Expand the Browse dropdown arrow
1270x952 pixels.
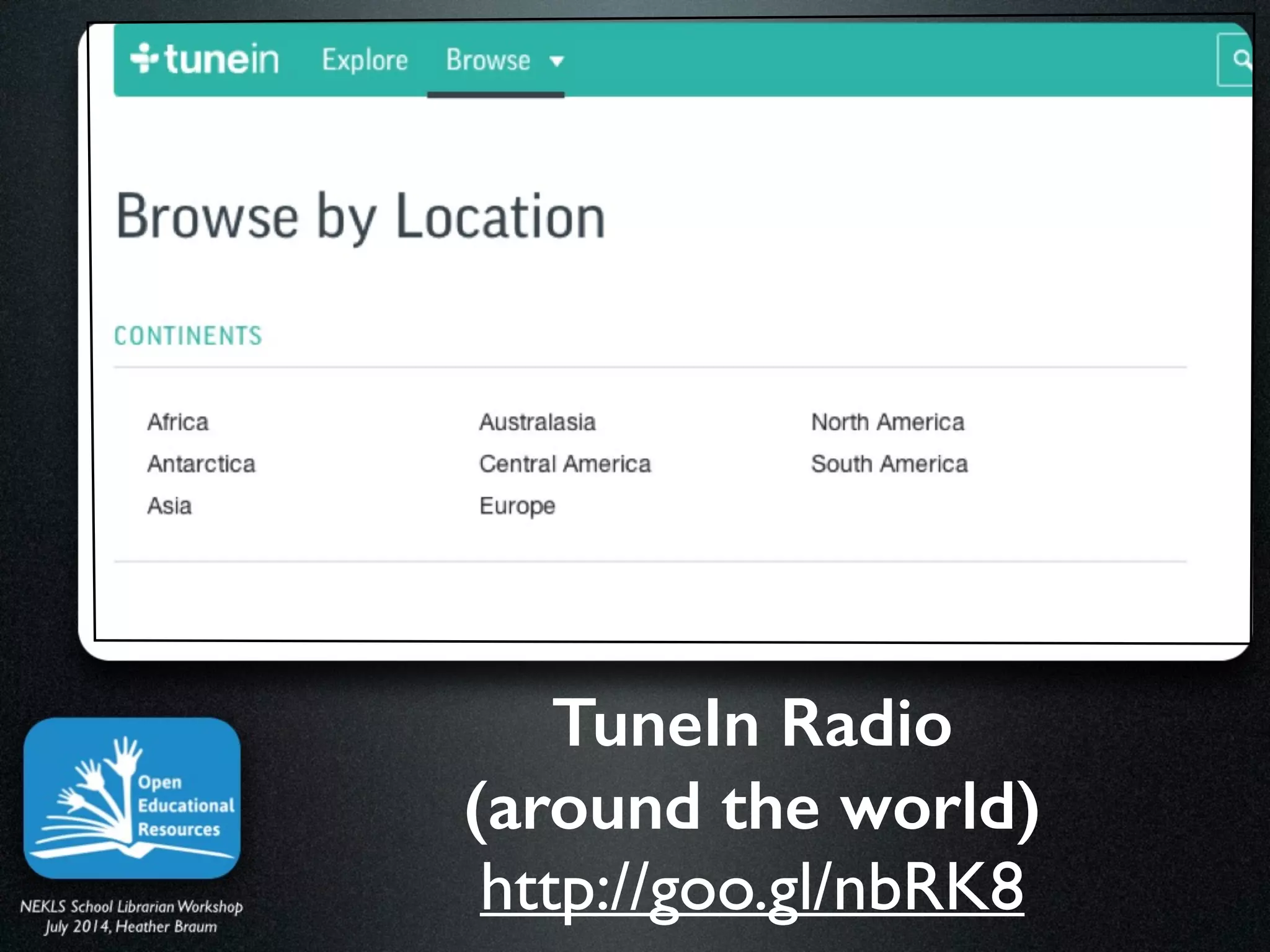tap(557, 61)
